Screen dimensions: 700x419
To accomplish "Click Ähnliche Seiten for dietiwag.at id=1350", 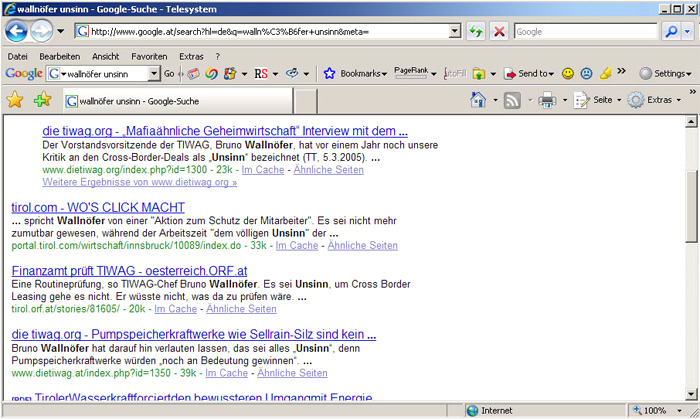I will [292, 373].
